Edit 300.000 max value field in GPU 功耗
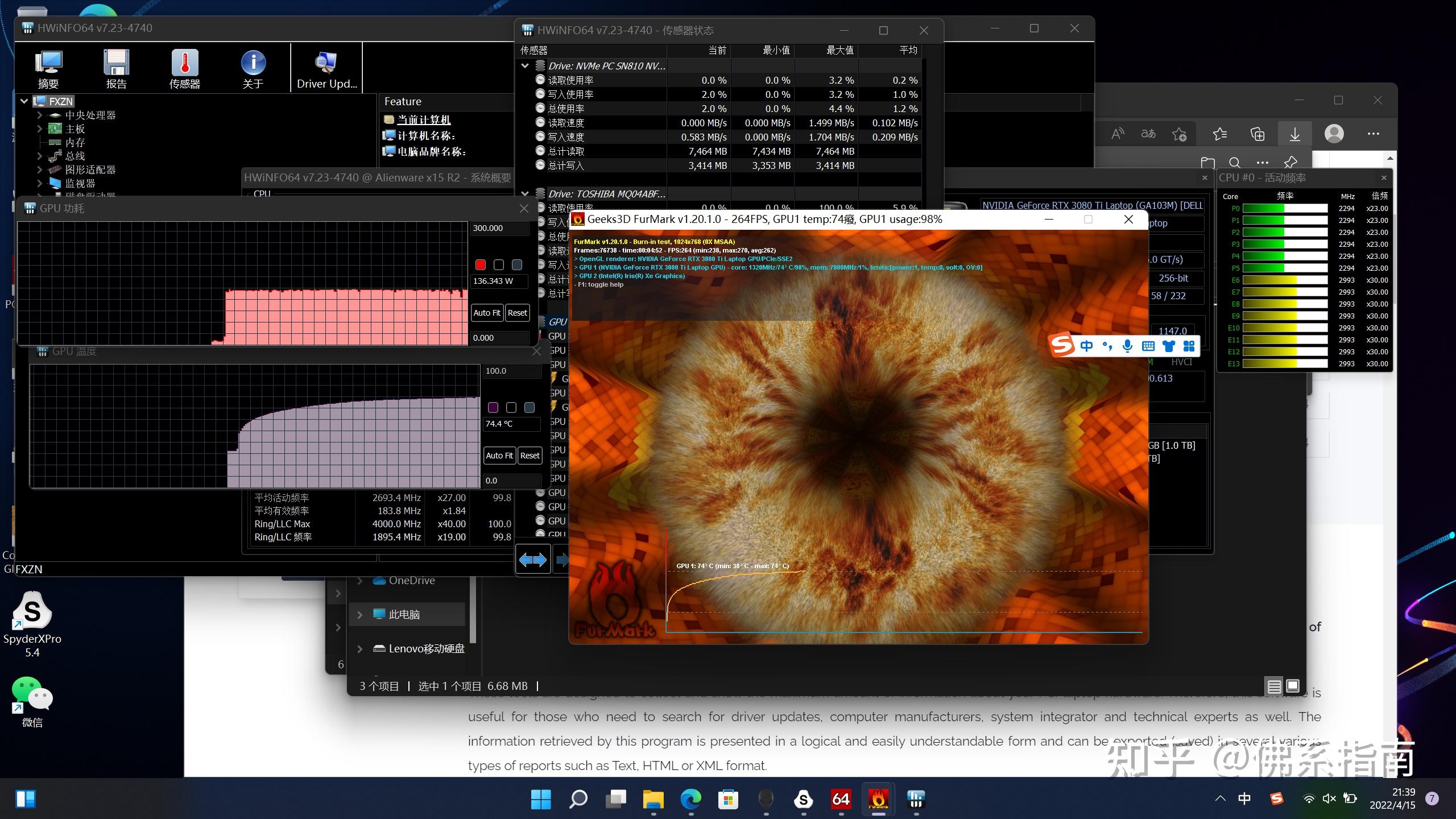Image resolution: width=1456 pixels, height=819 pixels. (x=500, y=228)
